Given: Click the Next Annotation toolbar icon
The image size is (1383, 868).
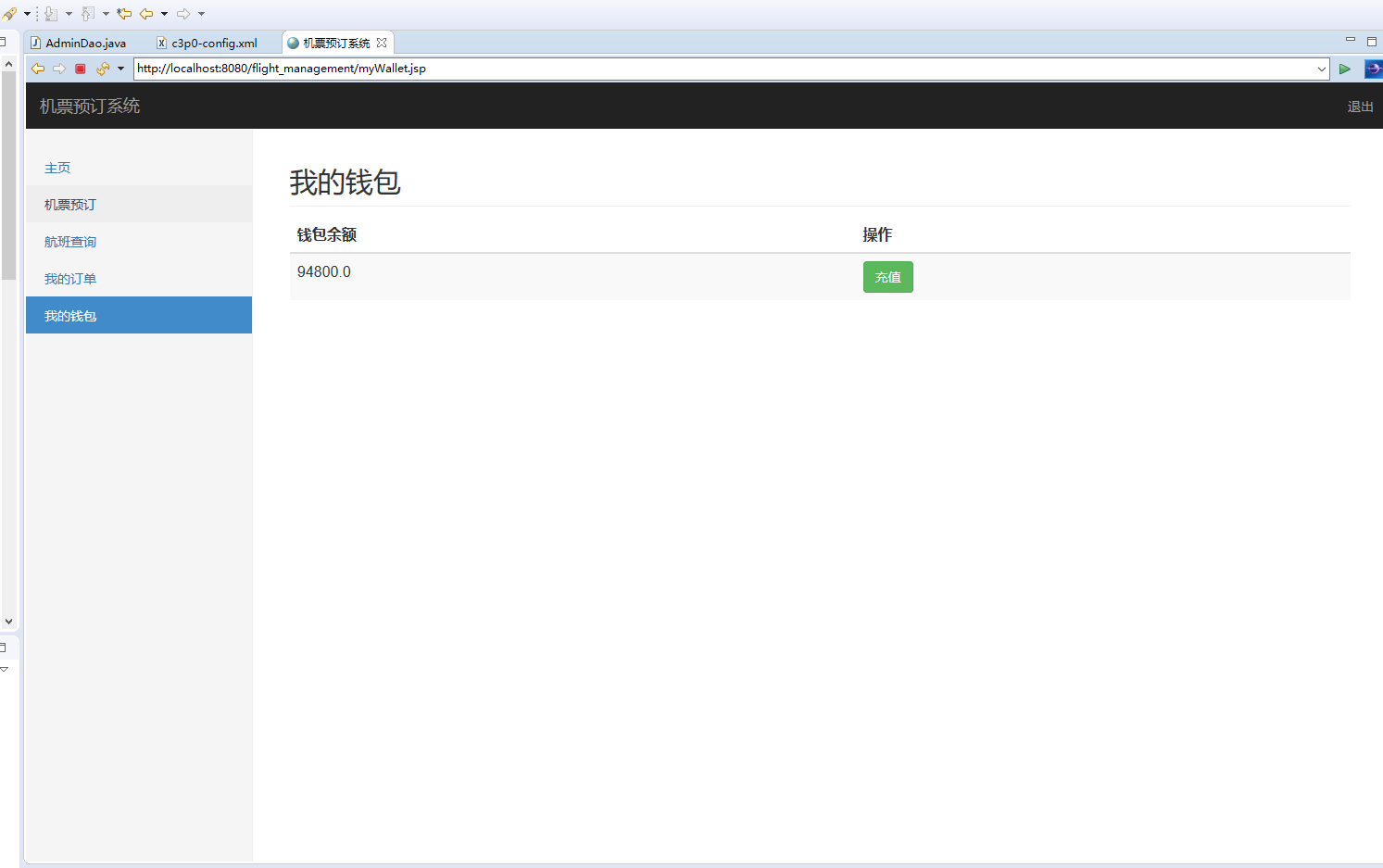Looking at the screenshot, I should coord(51,14).
